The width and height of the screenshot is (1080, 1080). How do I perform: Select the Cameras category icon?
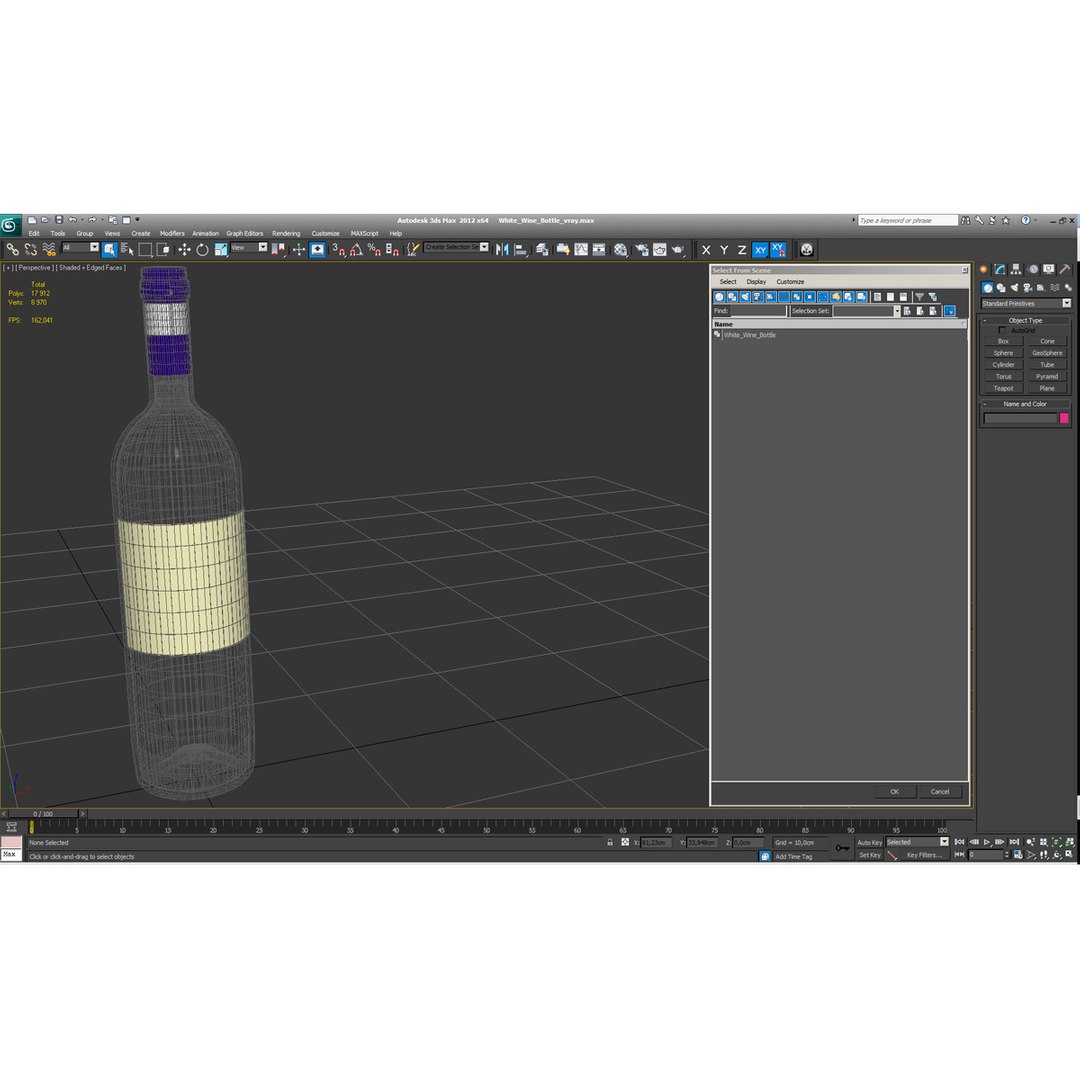pyautogui.click(x=1028, y=288)
